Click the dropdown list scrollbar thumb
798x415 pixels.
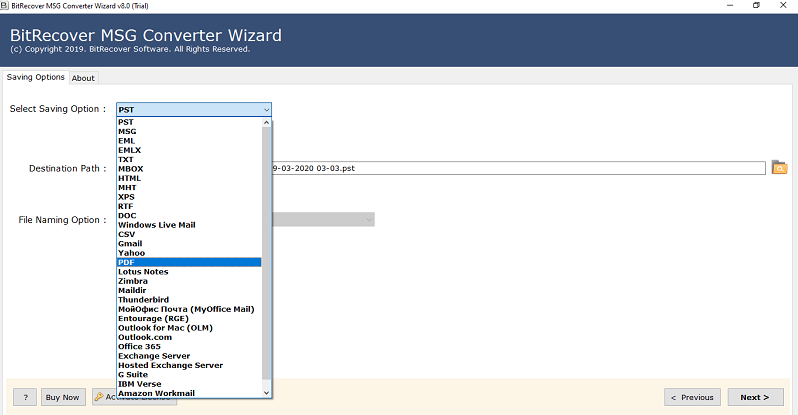pyautogui.click(x=266, y=253)
